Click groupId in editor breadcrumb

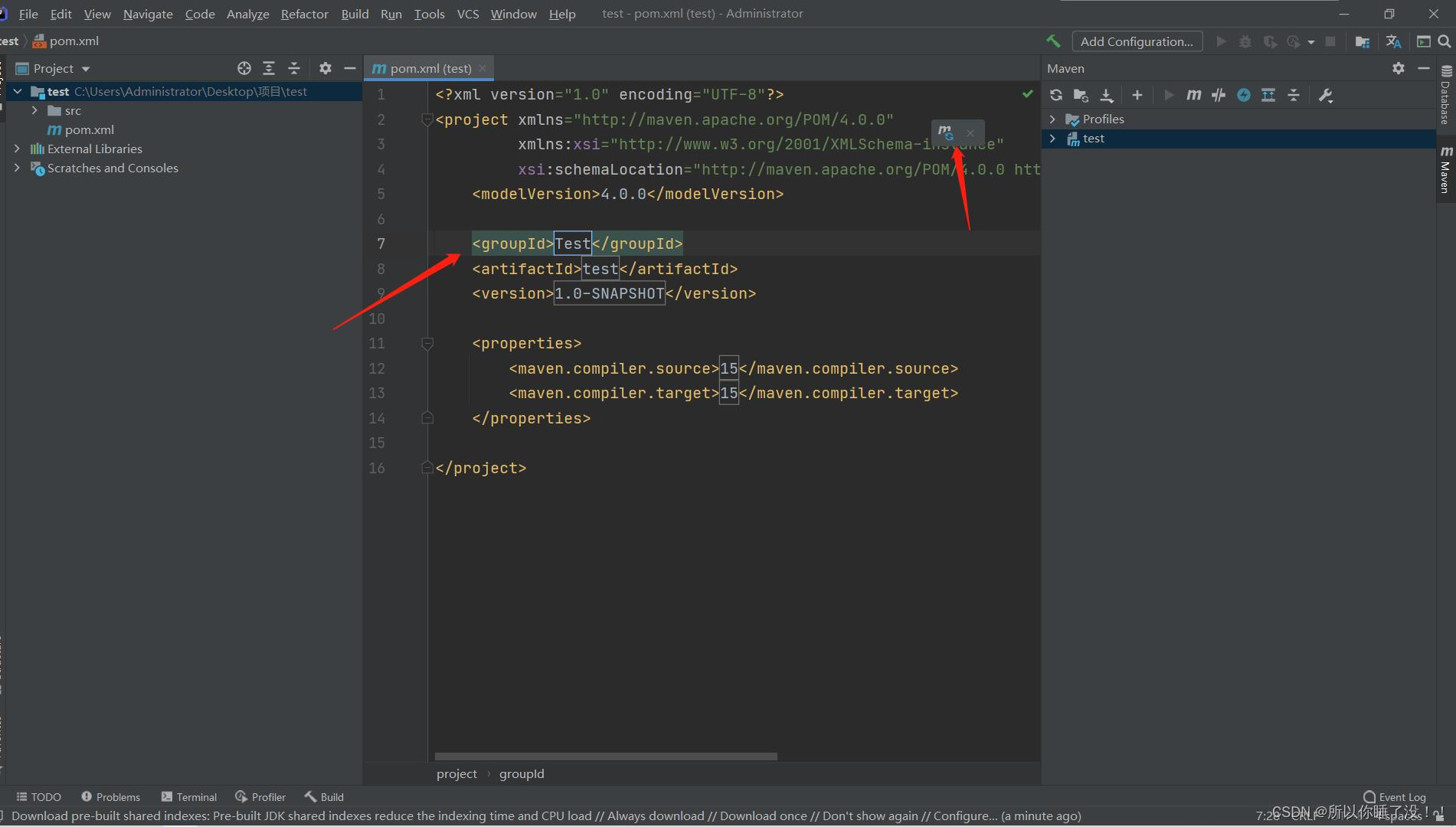pyautogui.click(x=522, y=773)
